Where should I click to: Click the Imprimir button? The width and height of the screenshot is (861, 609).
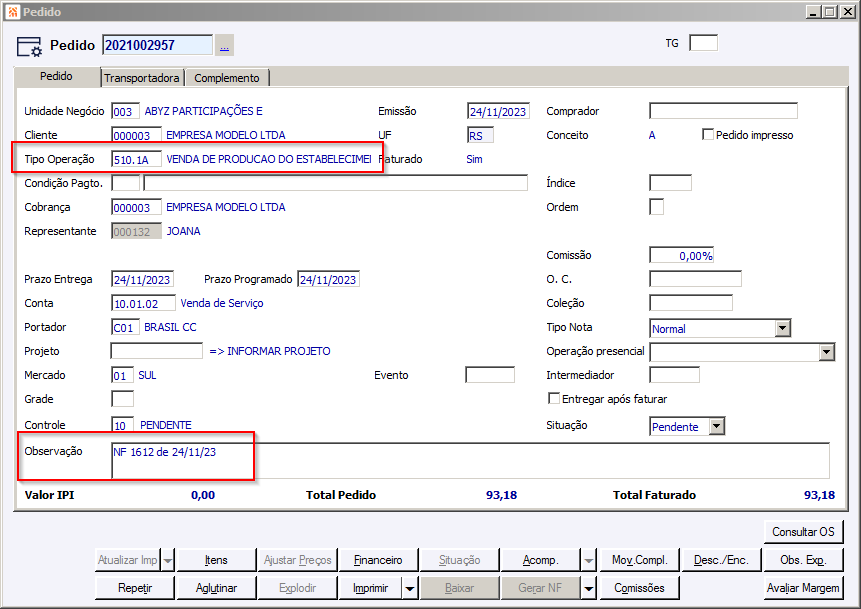click(370, 588)
